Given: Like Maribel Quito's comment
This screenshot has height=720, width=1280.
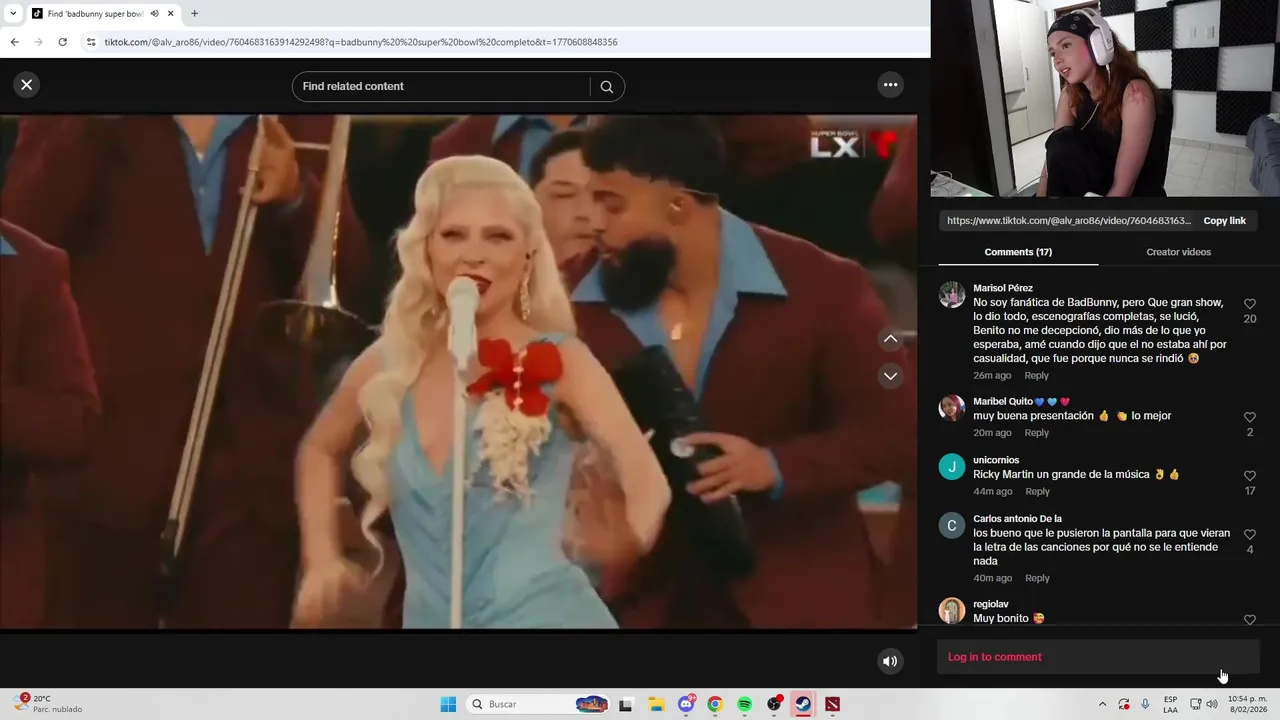Looking at the screenshot, I should (x=1249, y=417).
